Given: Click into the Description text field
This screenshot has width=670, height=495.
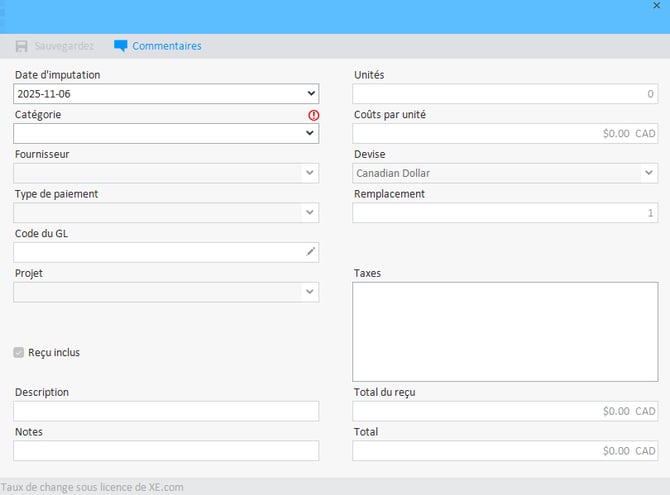Looking at the screenshot, I should 166,411.
